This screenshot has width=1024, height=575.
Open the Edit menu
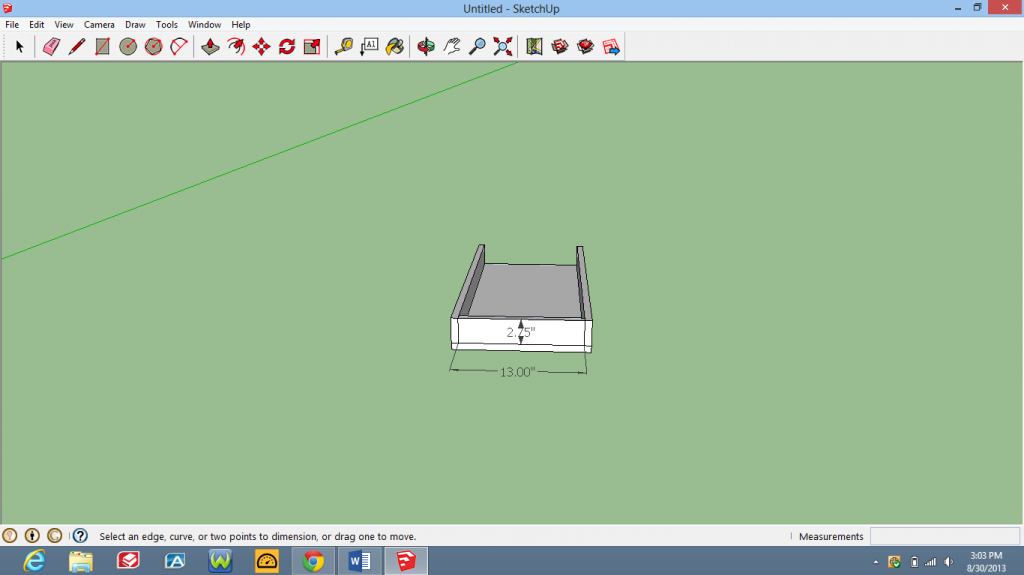[x=37, y=24]
